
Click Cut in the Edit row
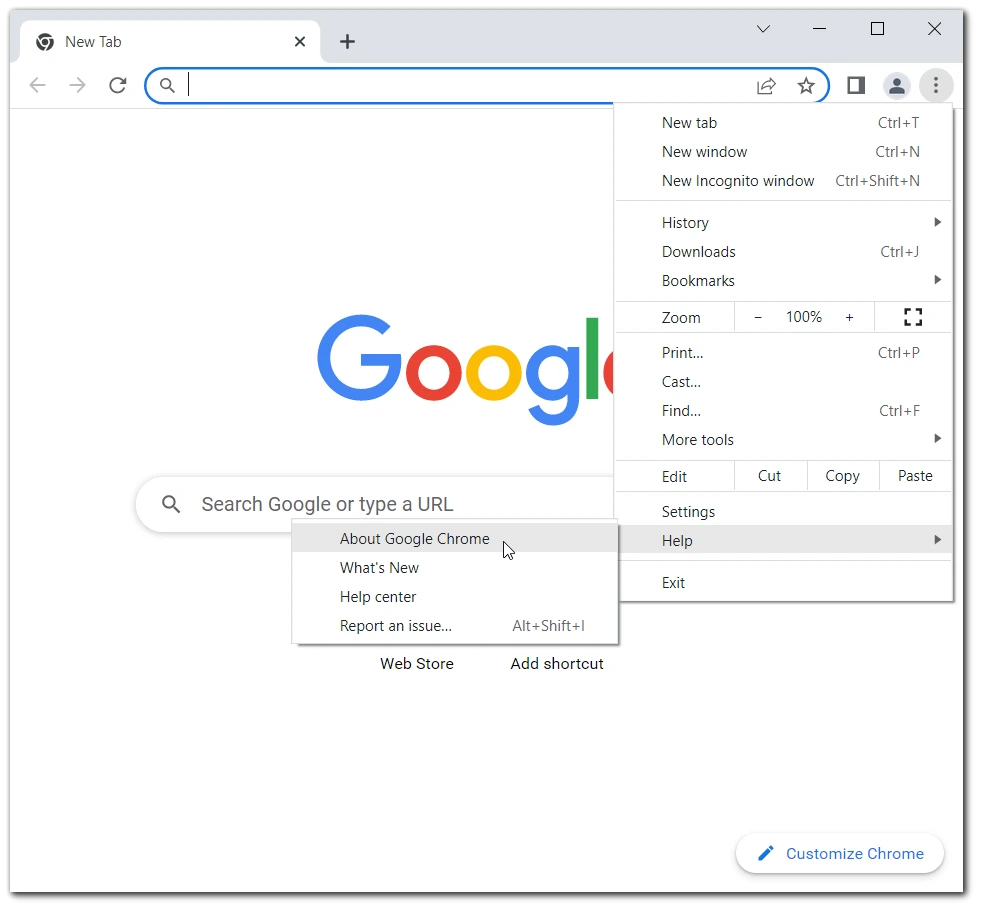(x=770, y=476)
